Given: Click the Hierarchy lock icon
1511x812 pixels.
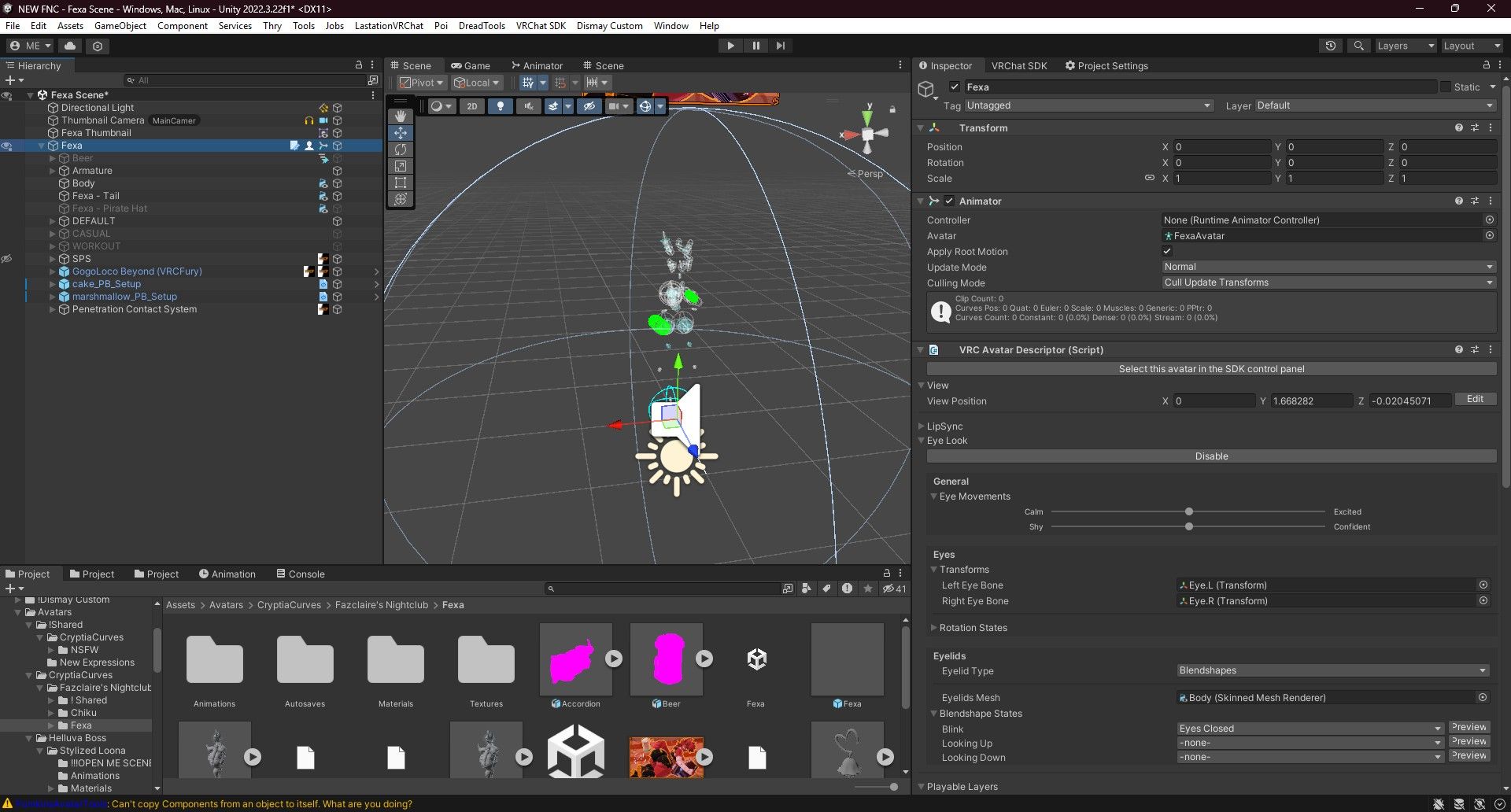Looking at the screenshot, I should click(x=359, y=65).
